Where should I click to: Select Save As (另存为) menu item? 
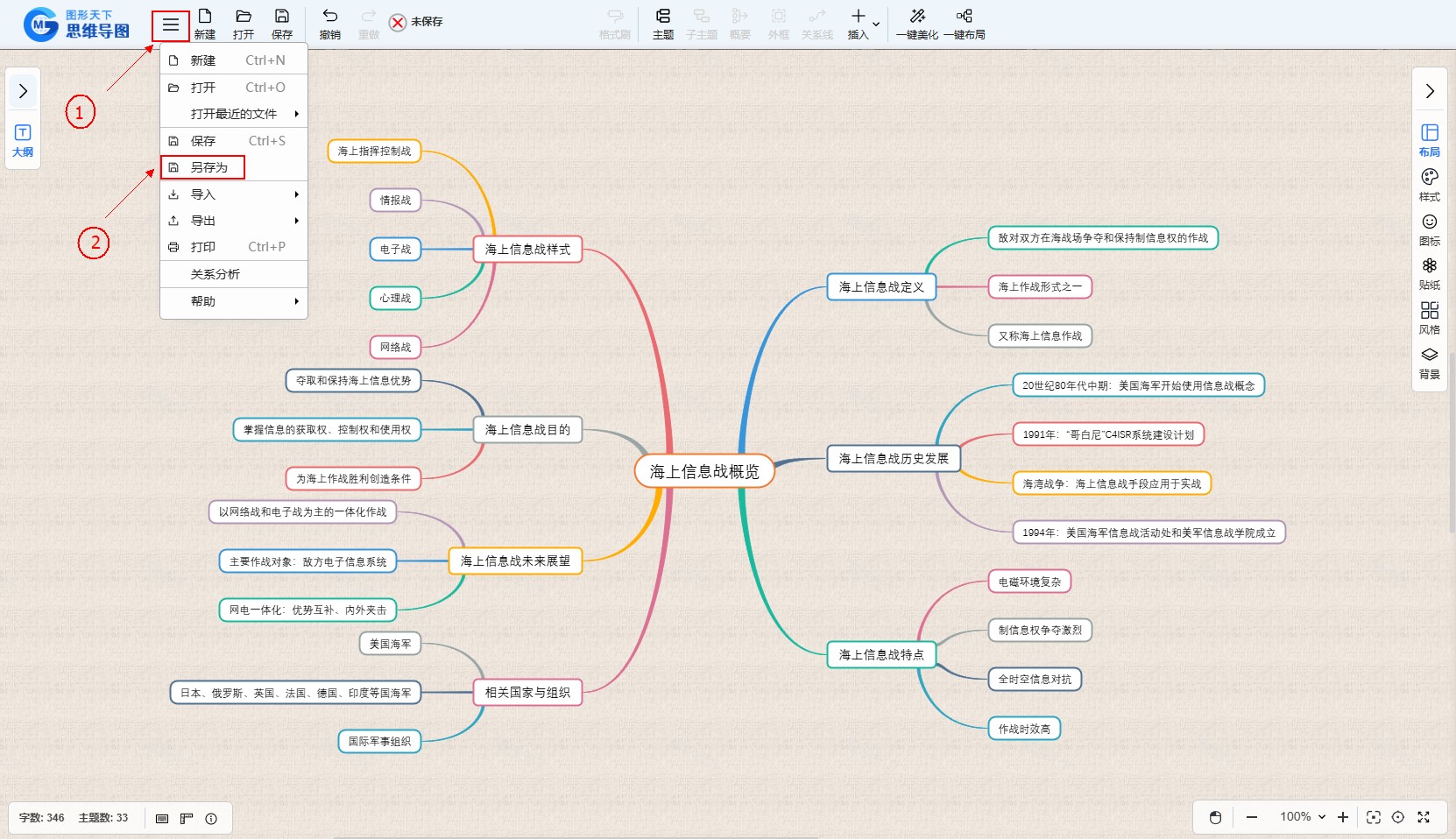[x=209, y=167]
